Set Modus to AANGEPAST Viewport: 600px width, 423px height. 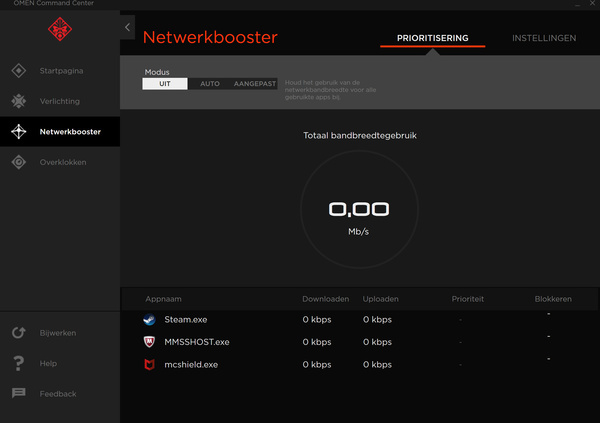coord(254,84)
